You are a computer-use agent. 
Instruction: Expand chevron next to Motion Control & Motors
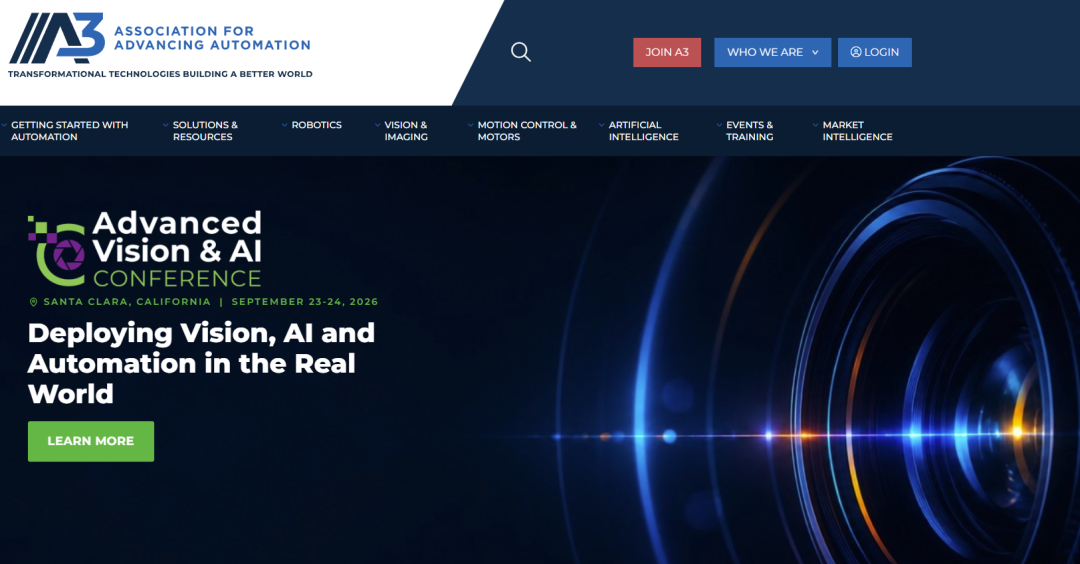pyautogui.click(x=470, y=125)
